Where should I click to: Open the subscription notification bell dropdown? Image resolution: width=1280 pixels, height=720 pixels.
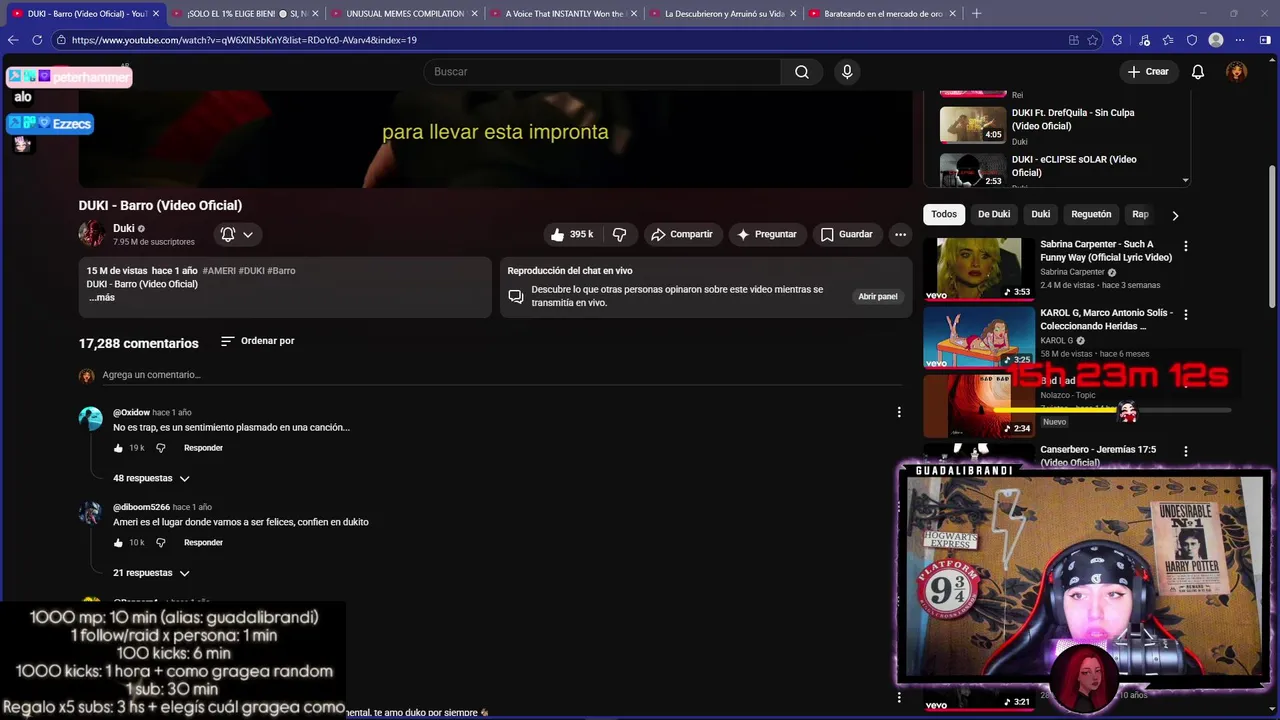[237, 234]
